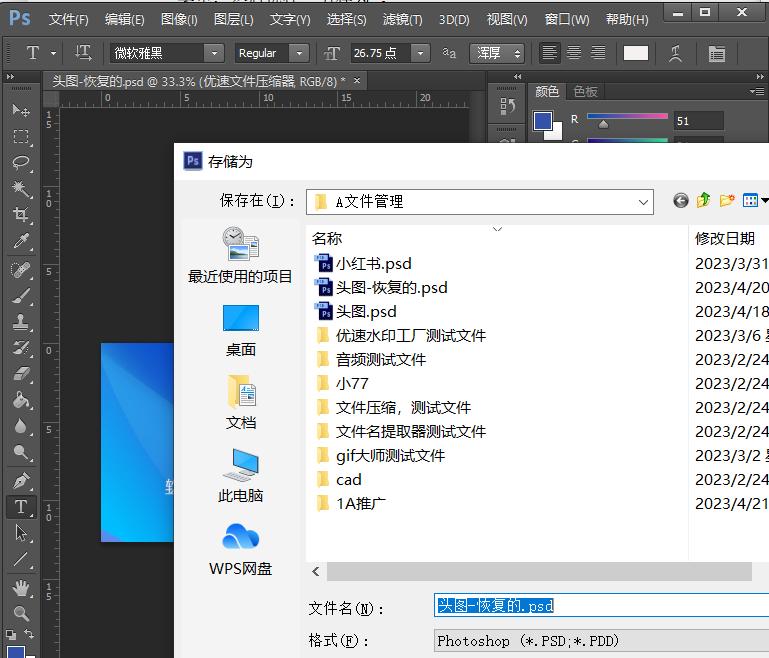Select the Eraser tool
This screenshot has width=769, height=658.
coord(20,374)
